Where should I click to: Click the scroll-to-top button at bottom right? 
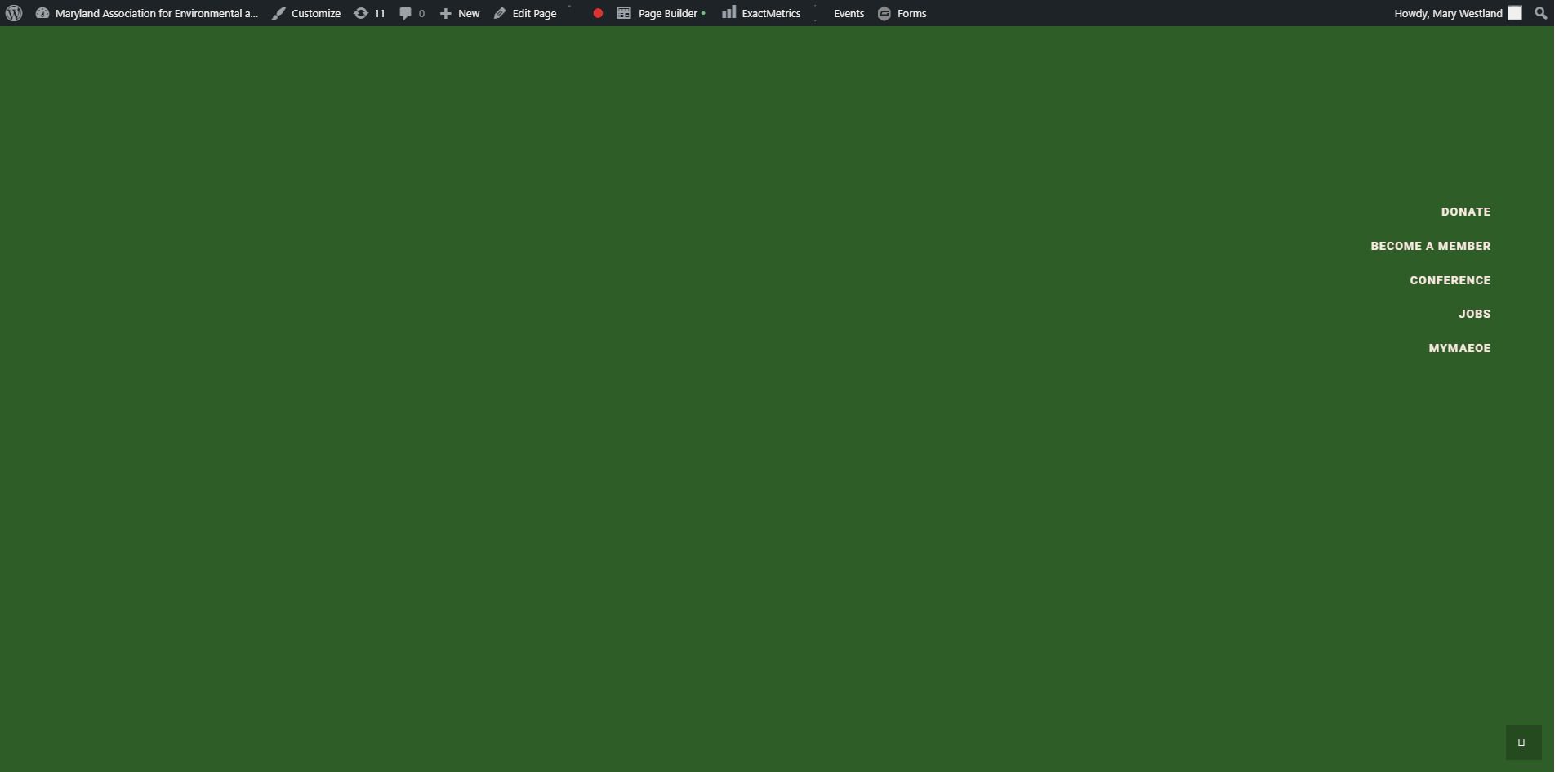tap(1522, 743)
